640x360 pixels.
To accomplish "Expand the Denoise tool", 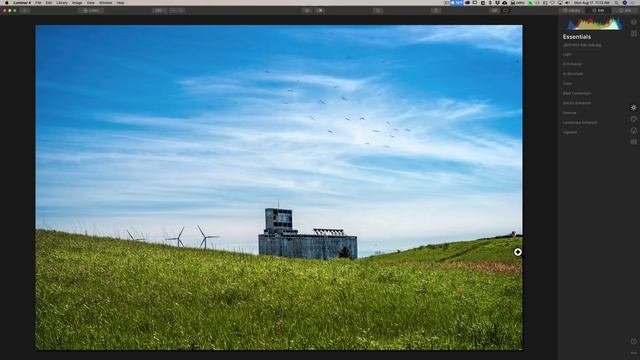I will tap(569, 113).
